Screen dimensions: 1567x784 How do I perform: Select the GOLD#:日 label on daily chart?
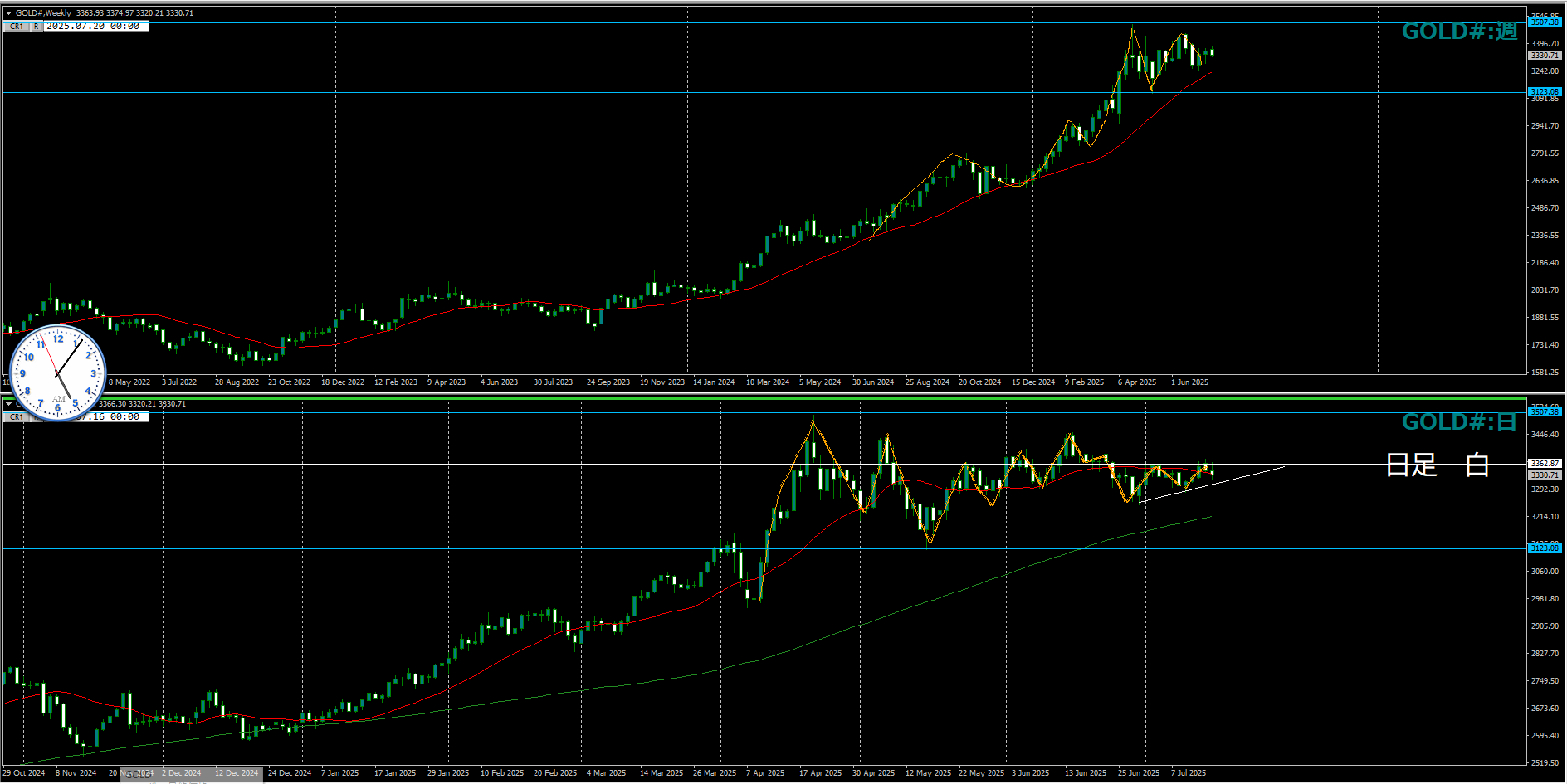coord(1460,422)
